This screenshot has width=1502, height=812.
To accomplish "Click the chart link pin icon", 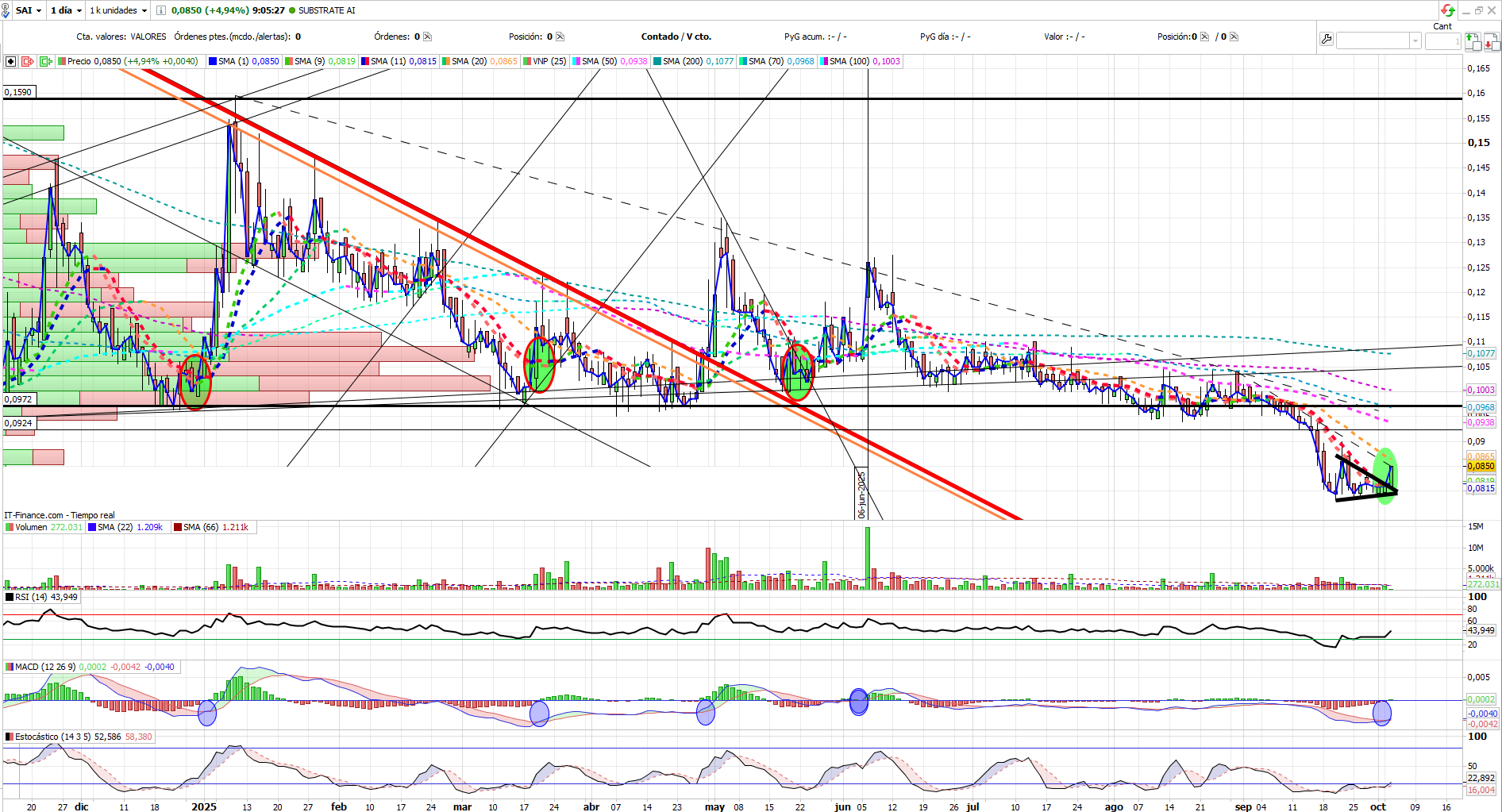I will 7,10.
